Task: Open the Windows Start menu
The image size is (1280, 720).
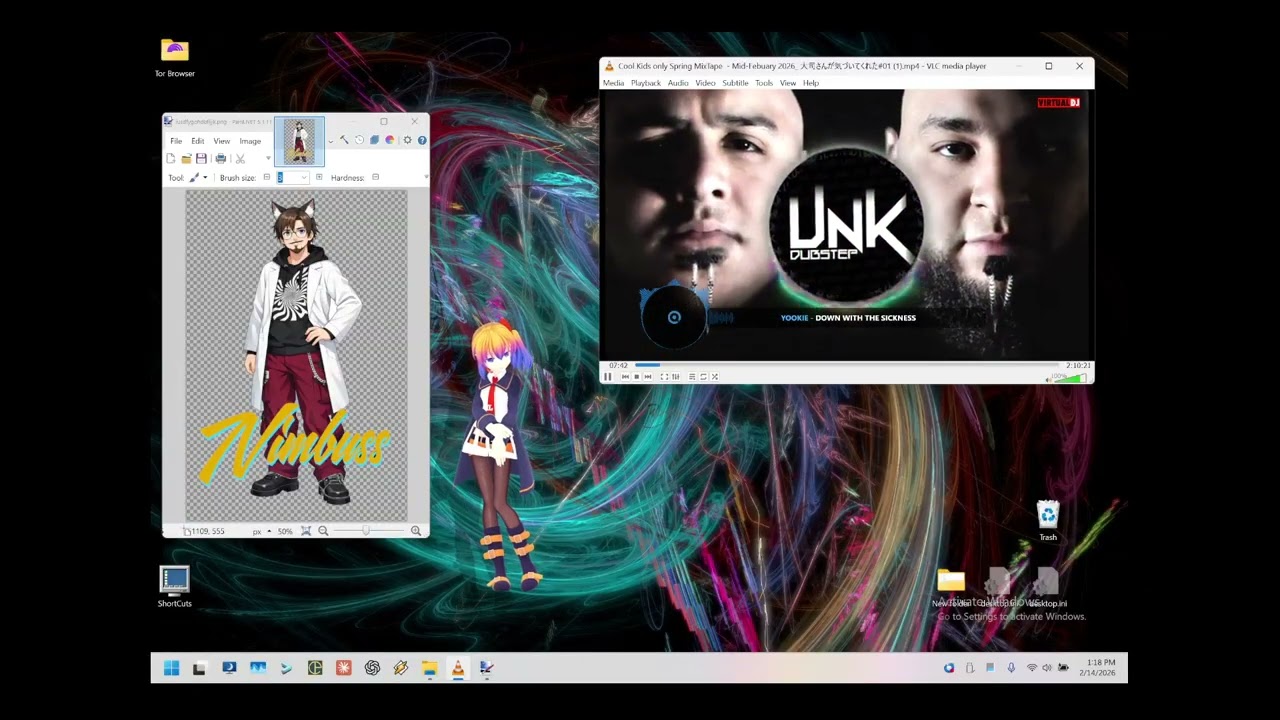Action: pyautogui.click(x=171, y=668)
